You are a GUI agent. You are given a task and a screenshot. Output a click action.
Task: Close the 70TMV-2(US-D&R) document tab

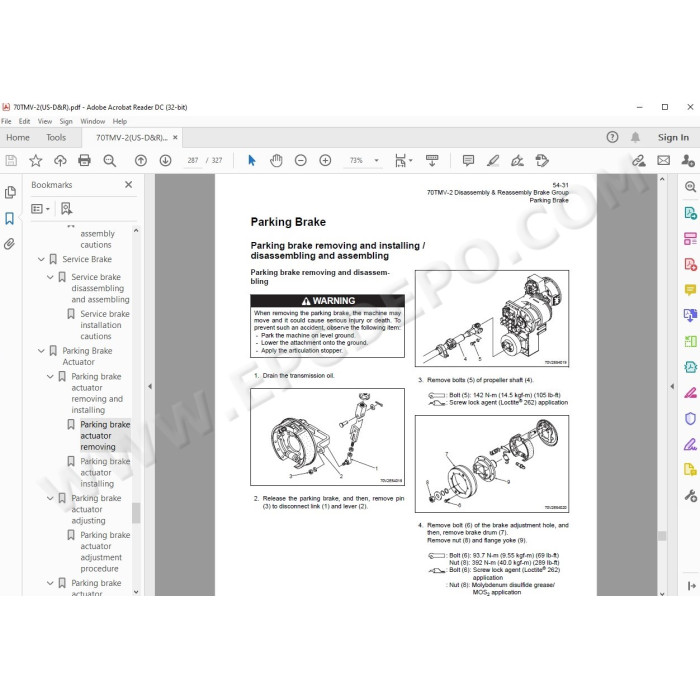click(175, 138)
